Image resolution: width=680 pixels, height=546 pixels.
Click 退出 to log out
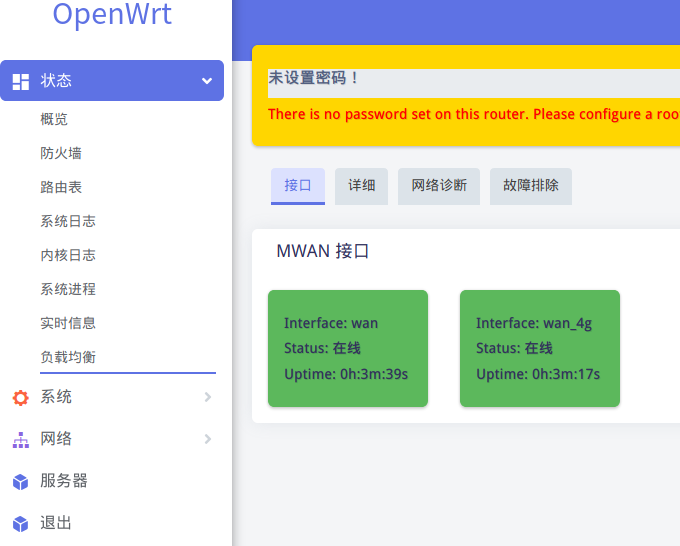tap(56, 523)
